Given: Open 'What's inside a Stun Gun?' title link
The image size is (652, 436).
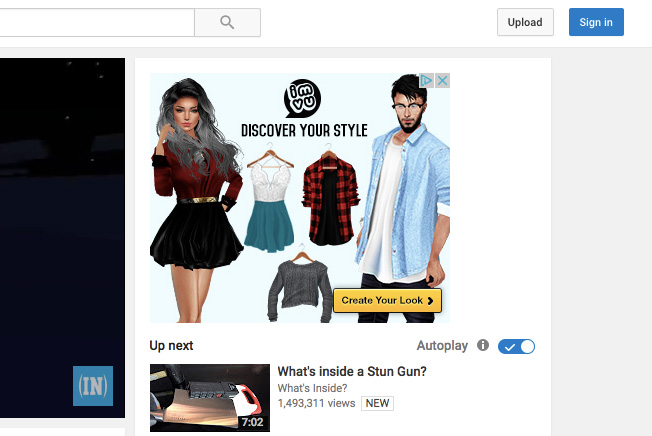Looking at the screenshot, I should [x=352, y=372].
